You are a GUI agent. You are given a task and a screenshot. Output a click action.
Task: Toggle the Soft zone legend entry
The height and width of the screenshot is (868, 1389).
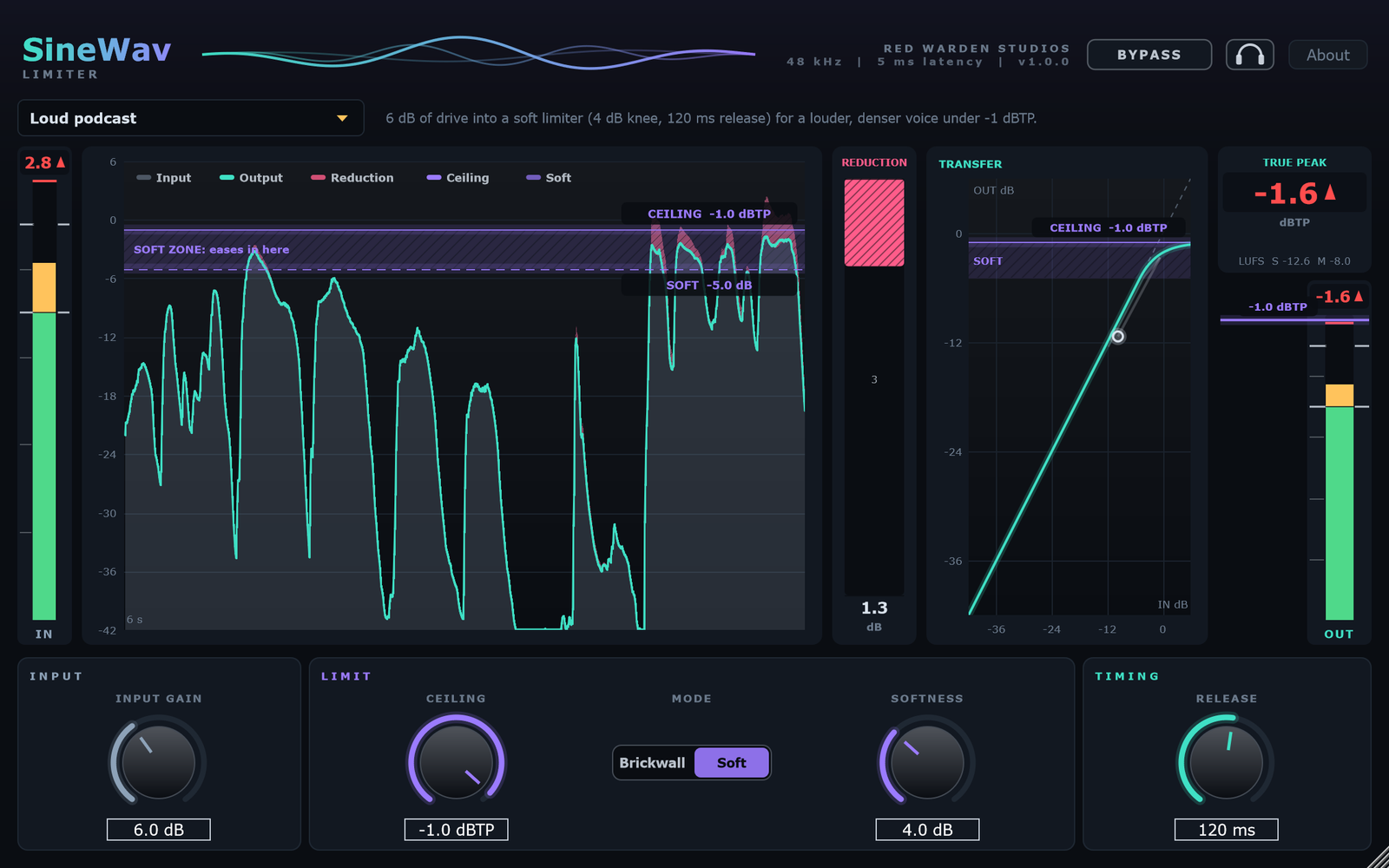click(549, 178)
